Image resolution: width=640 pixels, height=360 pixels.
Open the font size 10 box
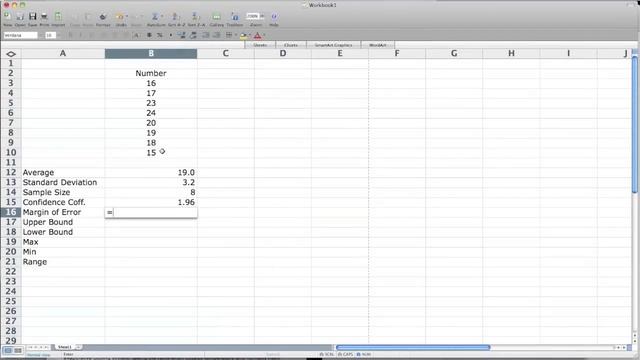(x=50, y=36)
